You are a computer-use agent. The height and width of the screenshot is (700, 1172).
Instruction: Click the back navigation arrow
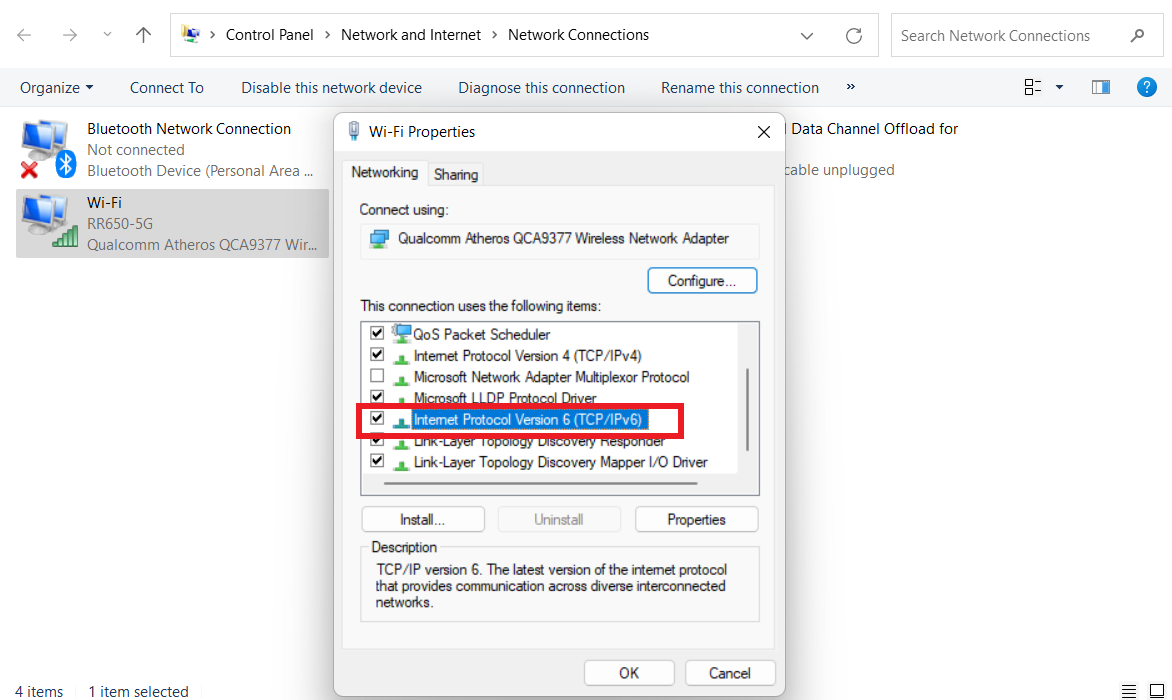22,34
